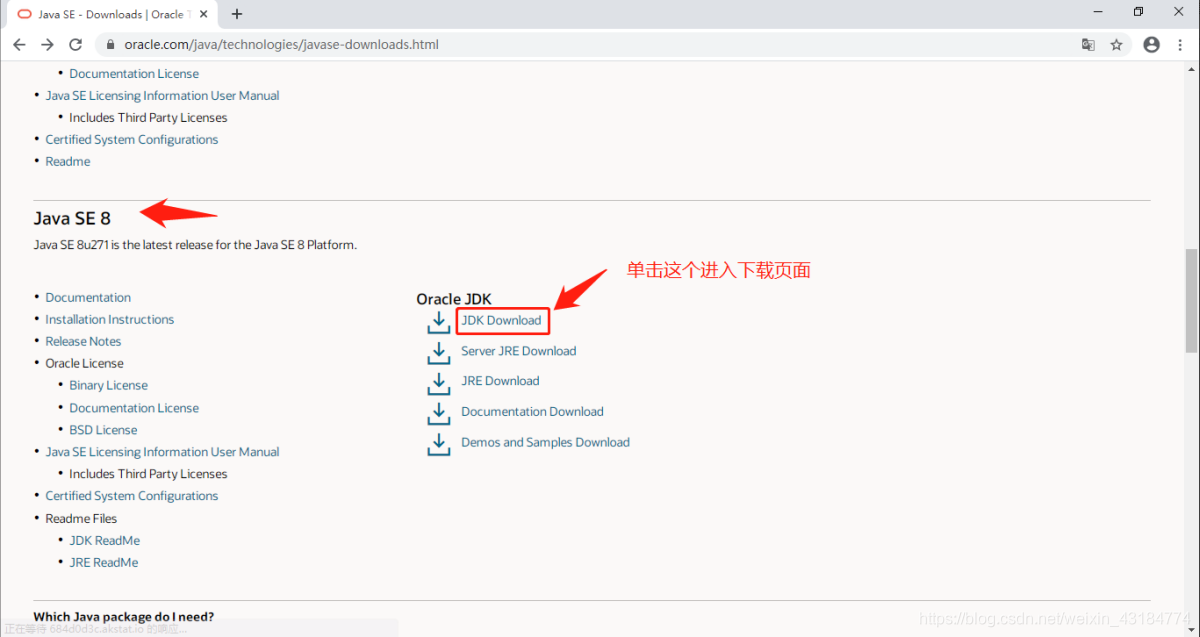The height and width of the screenshot is (637, 1200).
Task: Click the Oracle License list text
Action: point(84,364)
